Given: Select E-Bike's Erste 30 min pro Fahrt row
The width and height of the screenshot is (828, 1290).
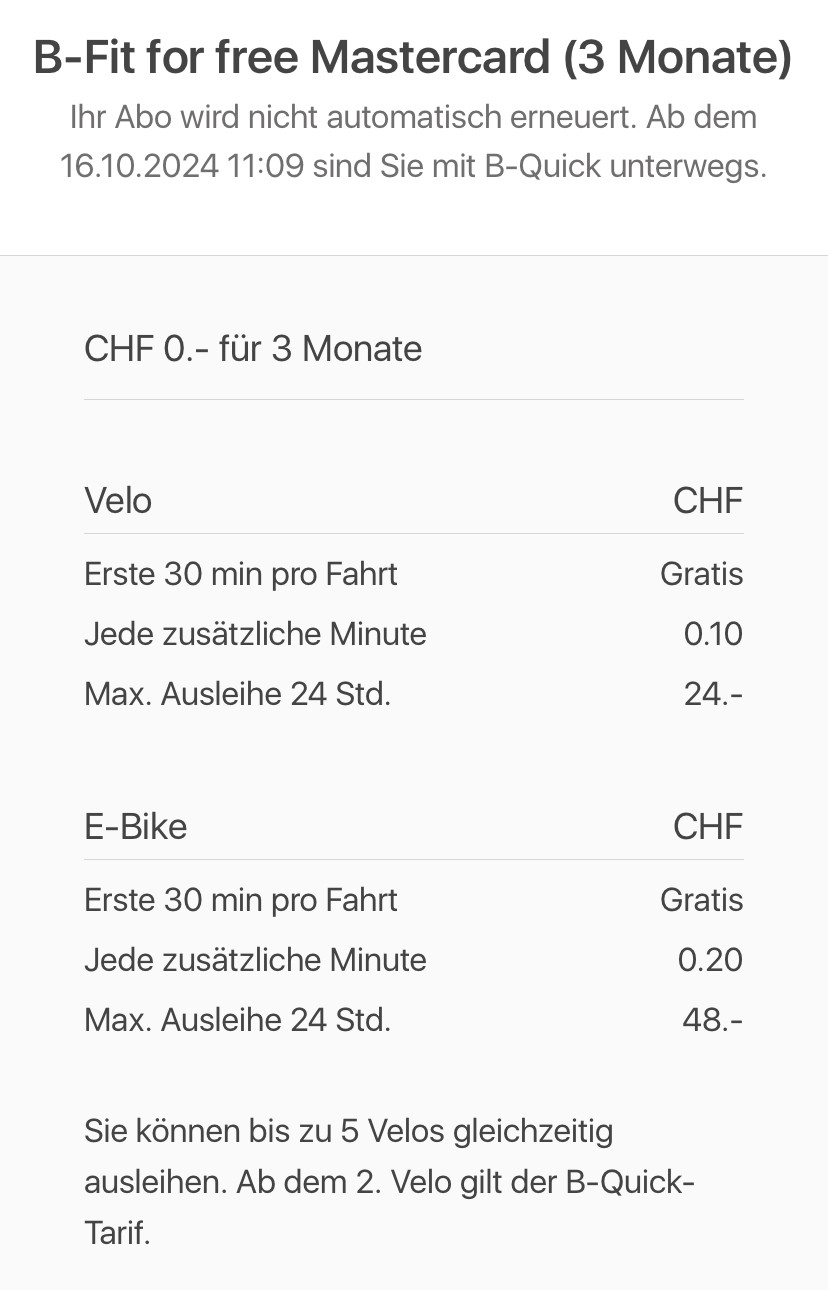Looking at the screenshot, I should pos(241,900).
